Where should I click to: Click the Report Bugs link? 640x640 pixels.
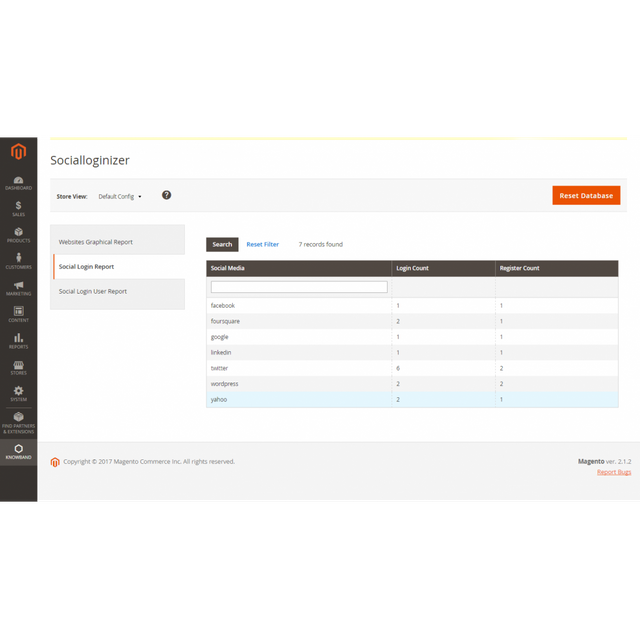[614, 472]
